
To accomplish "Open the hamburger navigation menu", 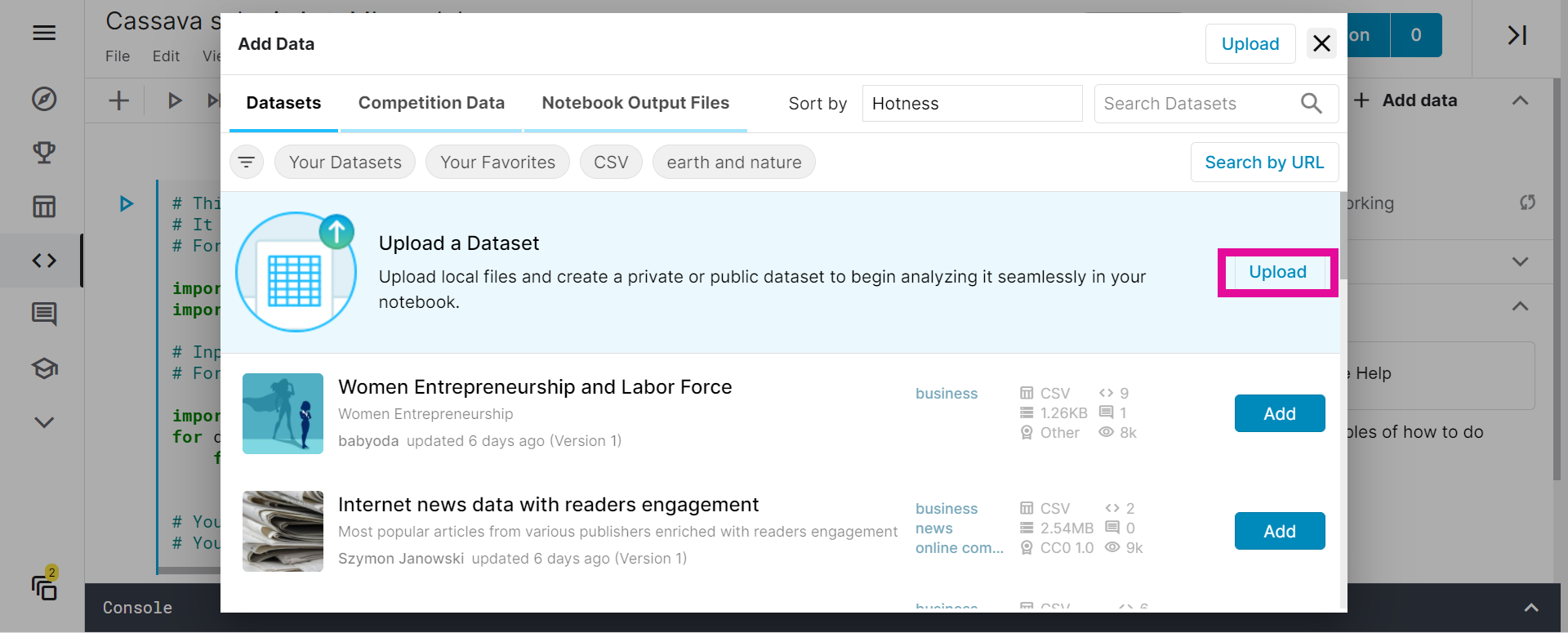I will click(x=44, y=33).
